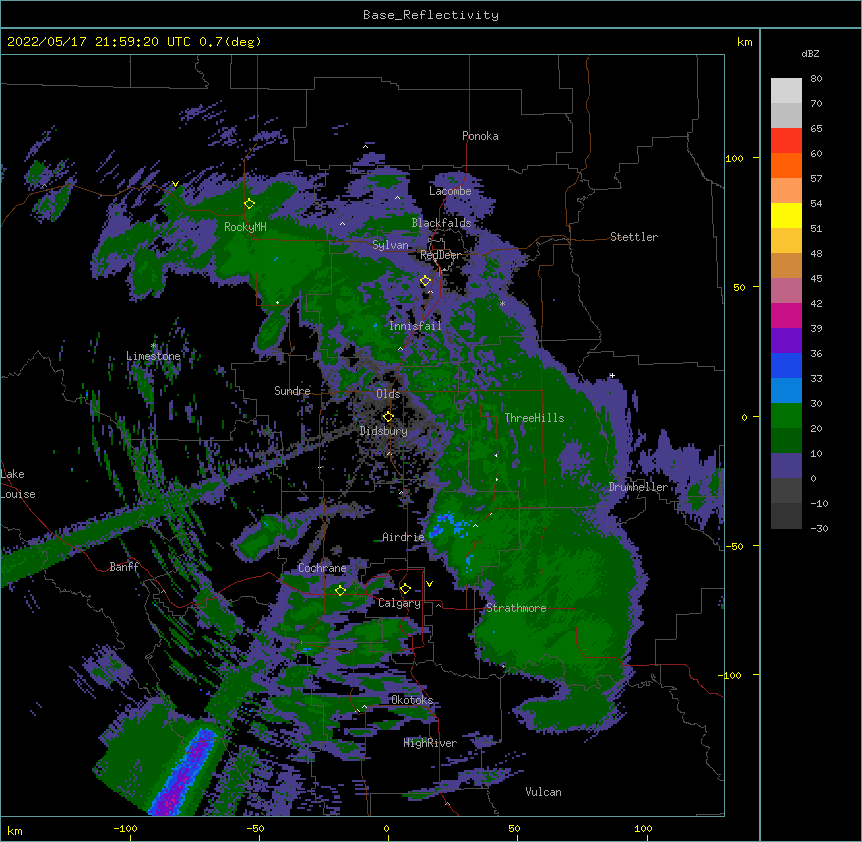Pick the dusty pink 45-42 dBZ swatch
Image resolution: width=862 pixels, height=842 pixels.
click(786, 290)
